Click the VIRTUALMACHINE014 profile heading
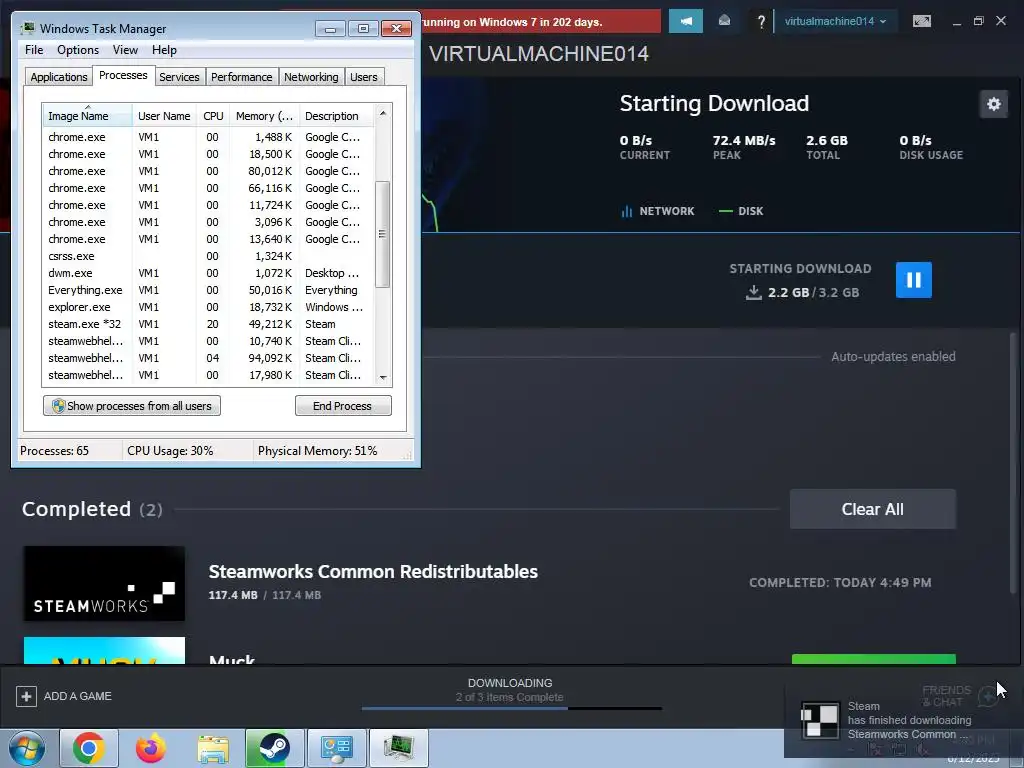This screenshot has width=1024, height=768. click(x=539, y=54)
